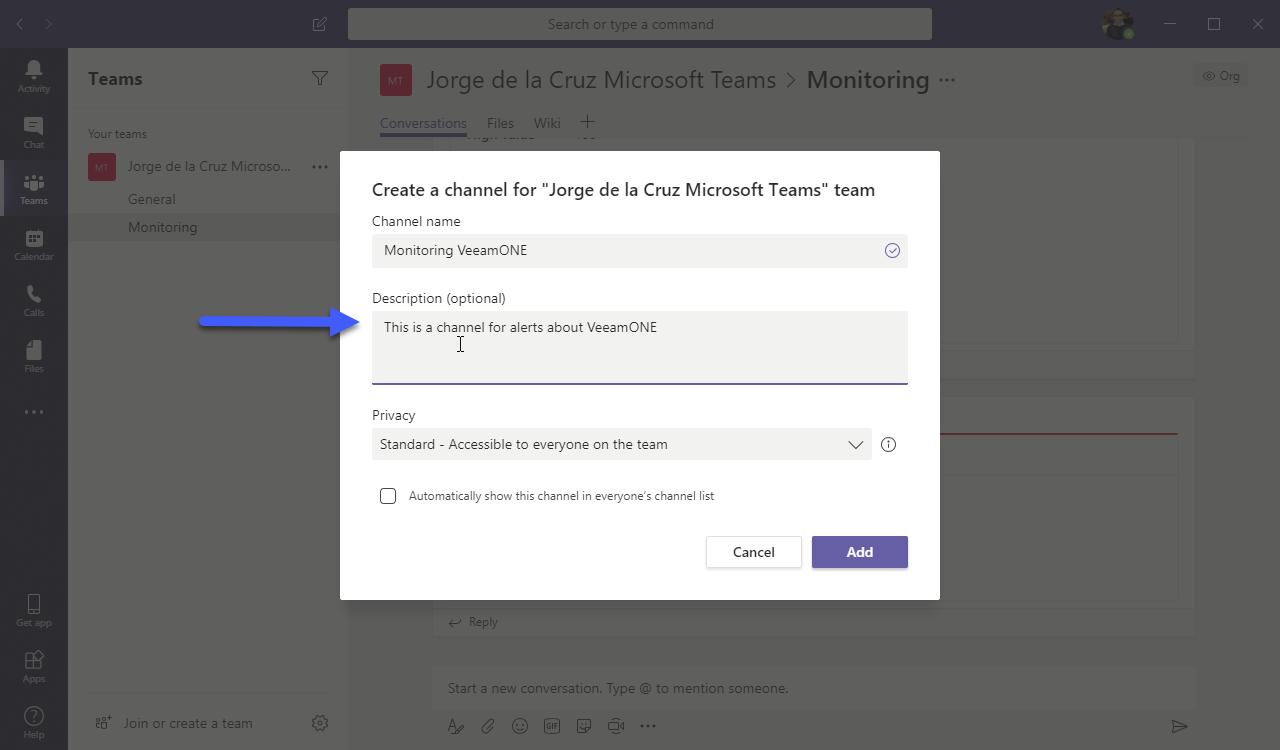This screenshot has width=1280, height=750.
Task: Show more apps via ellipsis in rail
Action: point(34,412)
